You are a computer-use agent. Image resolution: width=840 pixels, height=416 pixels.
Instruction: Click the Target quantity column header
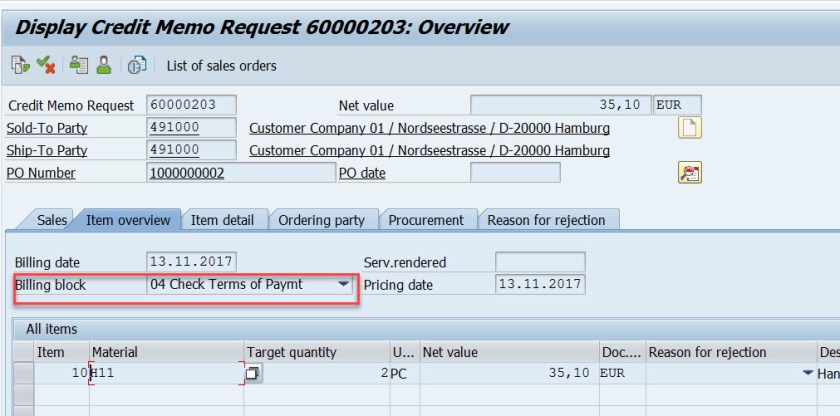pyautogui.click(x=317, y=352)
